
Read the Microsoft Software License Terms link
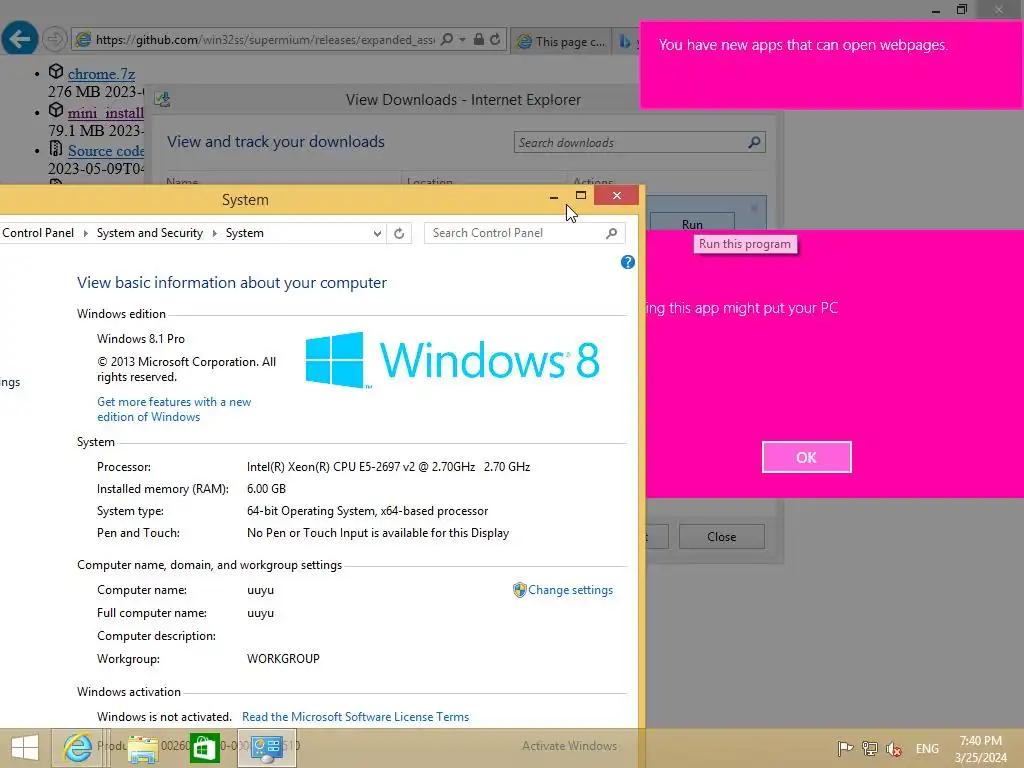(x=355, y=716)
